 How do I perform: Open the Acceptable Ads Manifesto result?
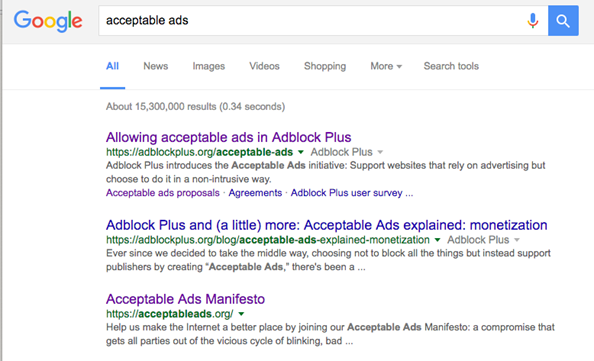[185, 299]
